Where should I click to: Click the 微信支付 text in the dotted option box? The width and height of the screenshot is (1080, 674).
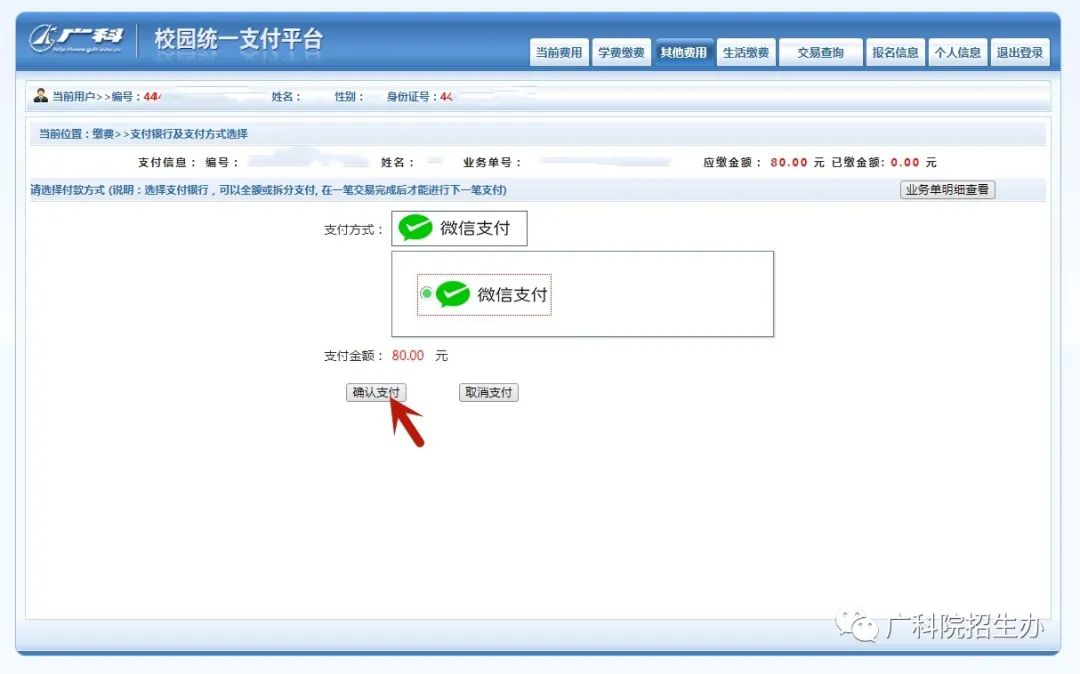pos(512,295)
